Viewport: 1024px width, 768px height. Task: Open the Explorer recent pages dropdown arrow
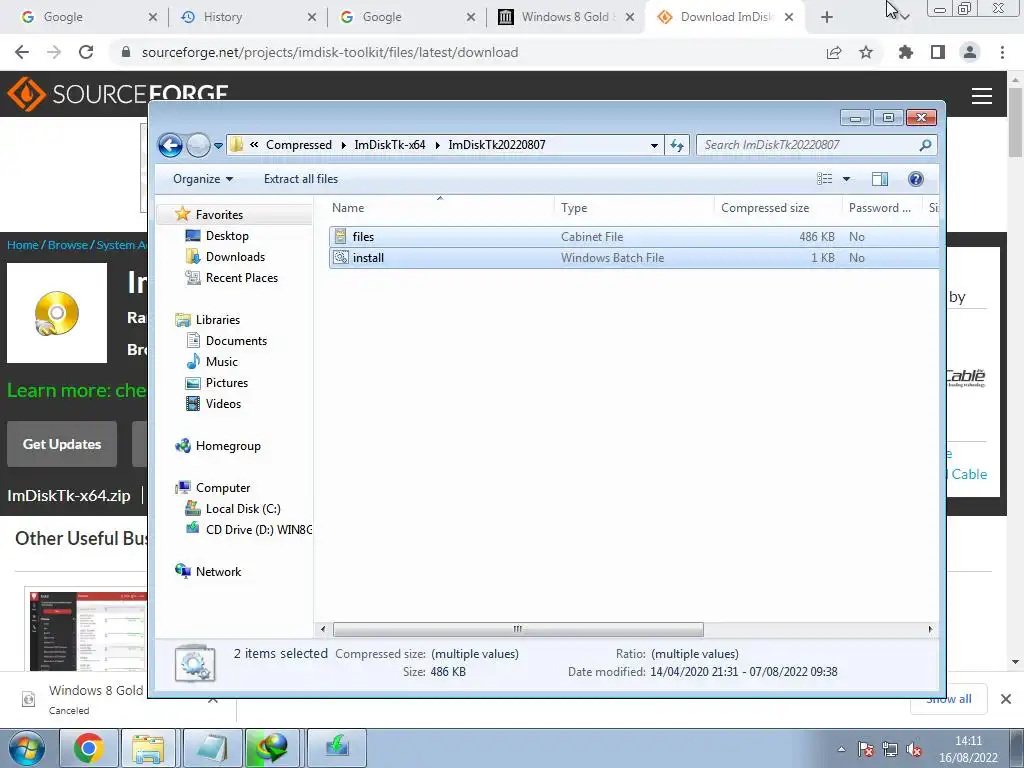[218, 146]
